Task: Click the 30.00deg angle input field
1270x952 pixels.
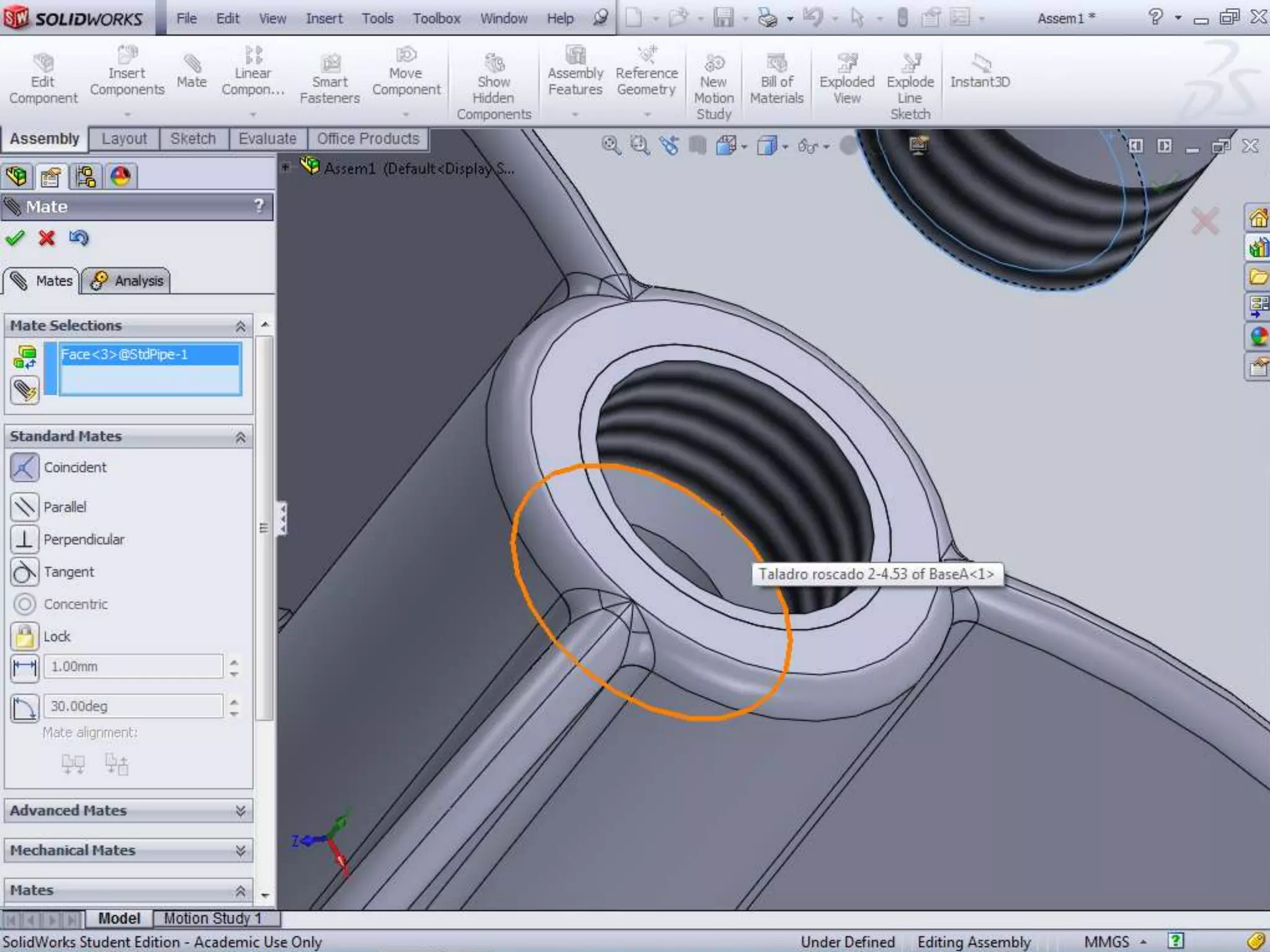Action: tap(133, 706)
